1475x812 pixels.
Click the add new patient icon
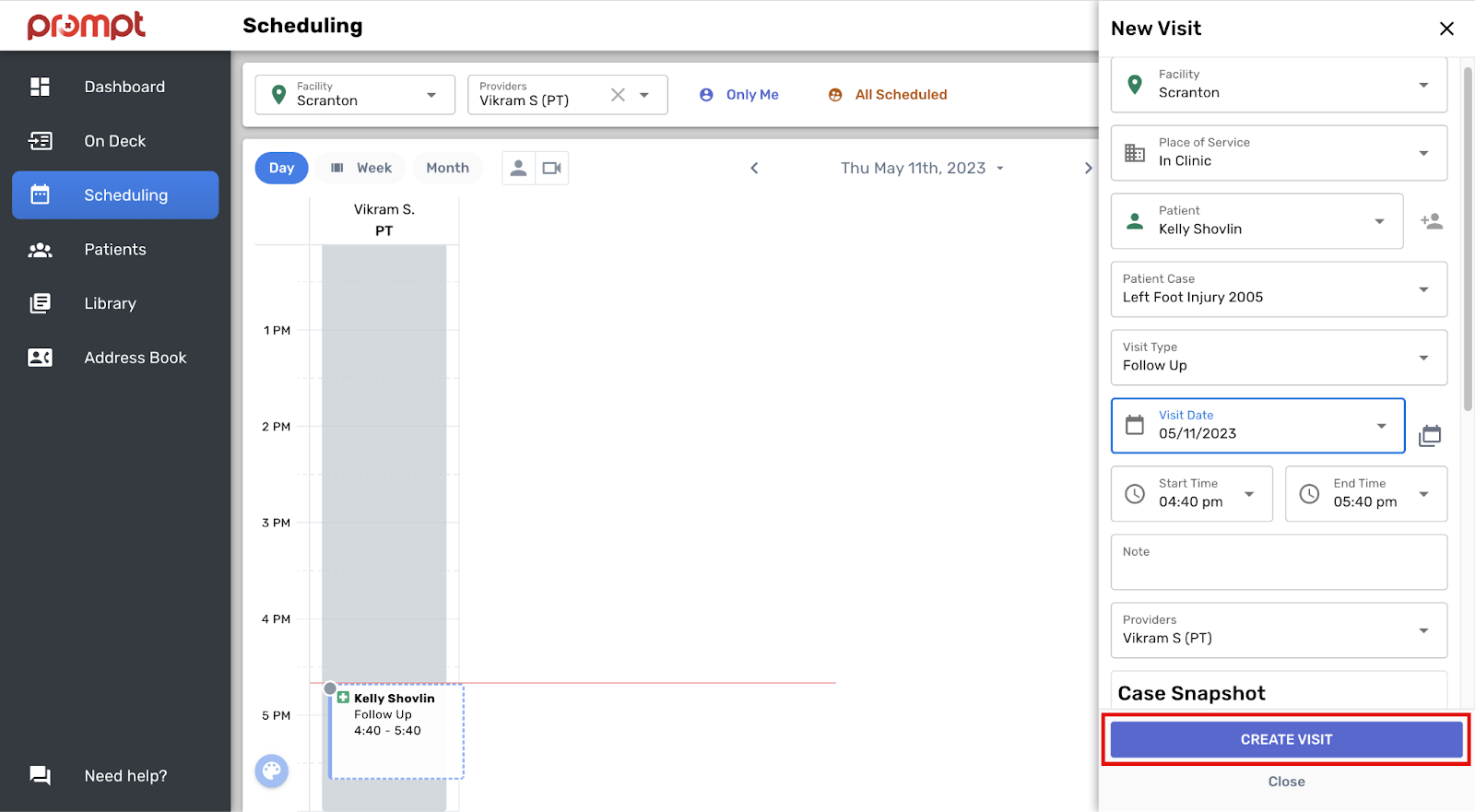coord(1431,221)
